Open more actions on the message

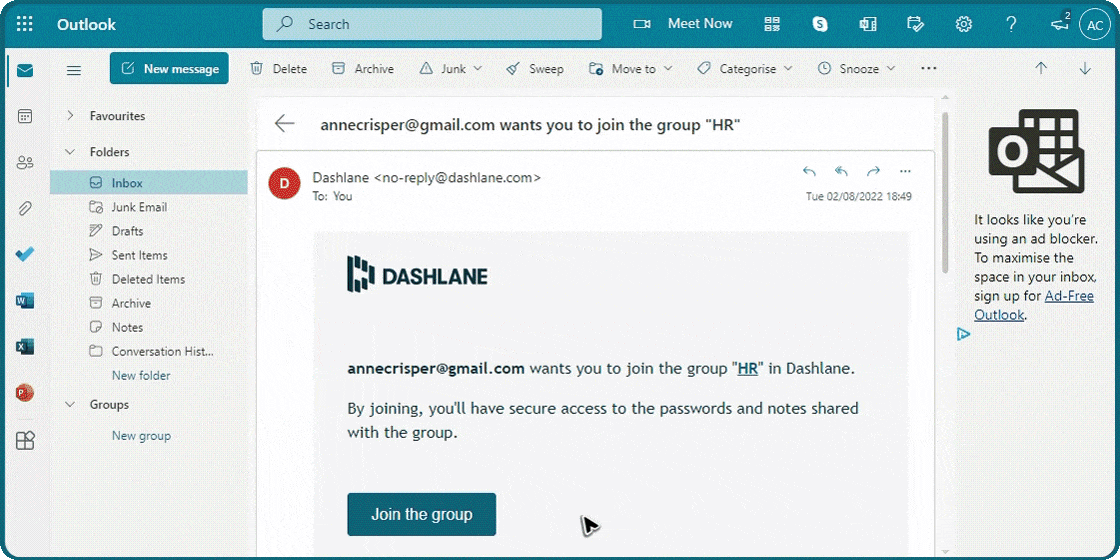(905, 171)
